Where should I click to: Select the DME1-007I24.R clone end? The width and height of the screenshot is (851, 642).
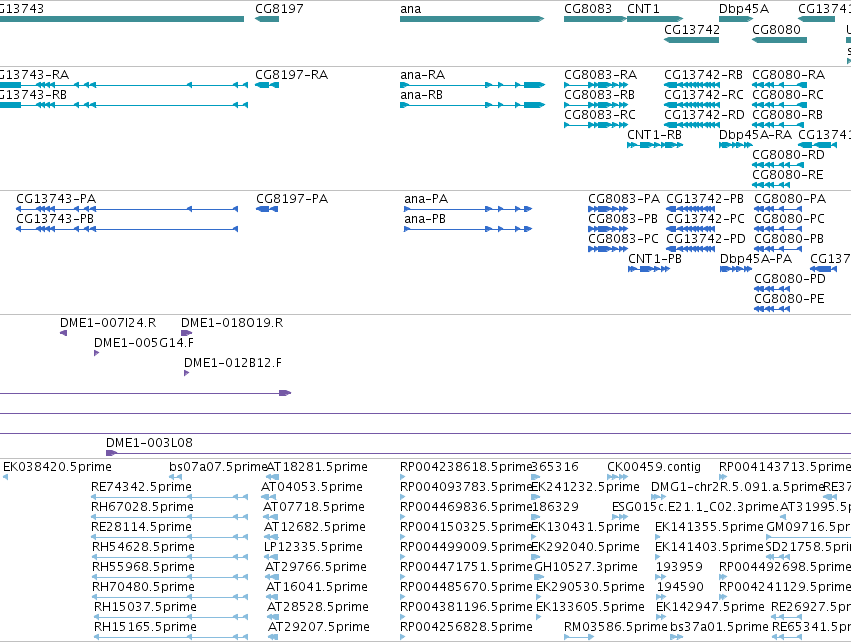(x=63, y=333)
